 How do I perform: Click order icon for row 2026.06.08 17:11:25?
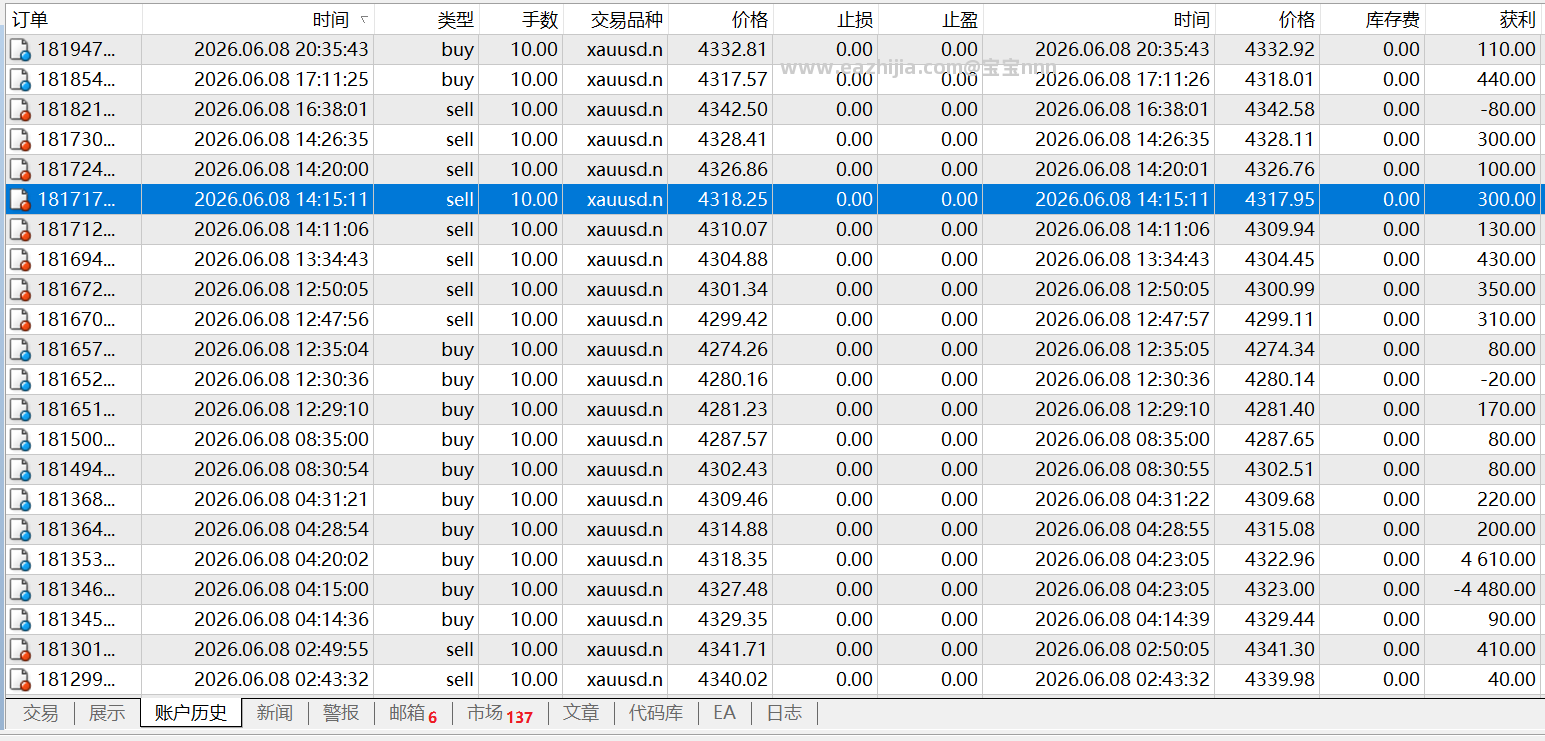20,80
